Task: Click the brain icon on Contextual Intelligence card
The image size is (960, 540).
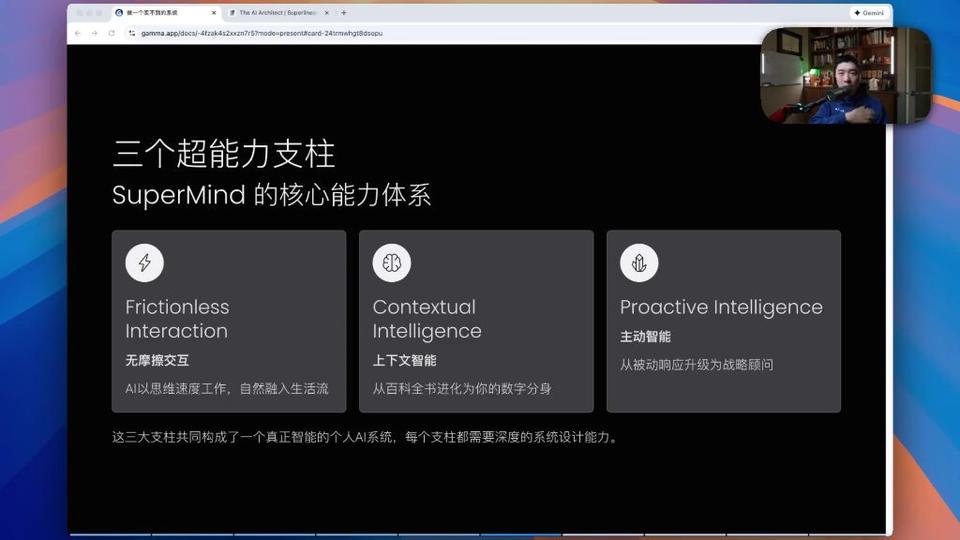Action: tap(392, 263)
